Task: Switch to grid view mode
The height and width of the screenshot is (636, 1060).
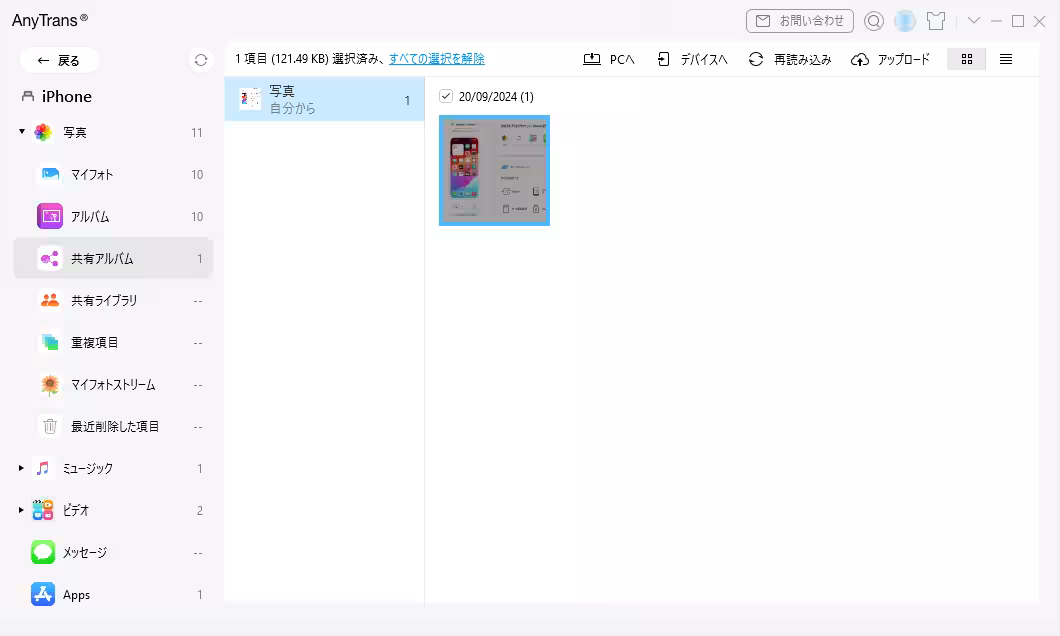Action: point(965,58)
